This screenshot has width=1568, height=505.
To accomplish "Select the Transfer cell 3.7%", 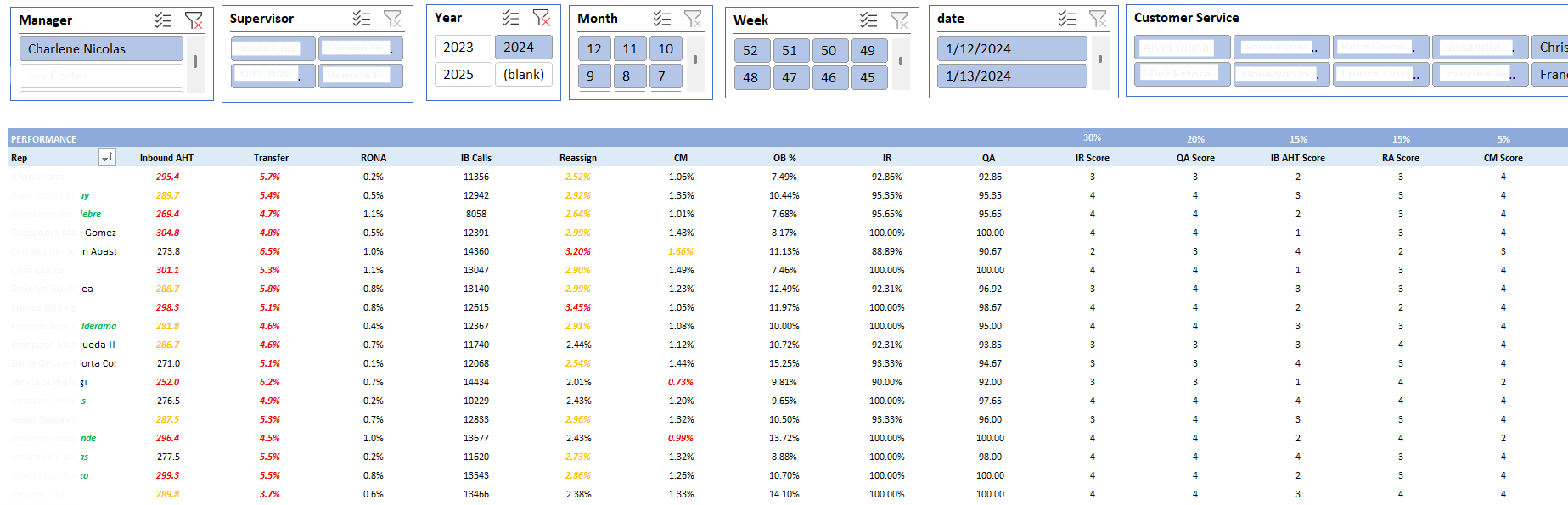I will tap(270, 494).
